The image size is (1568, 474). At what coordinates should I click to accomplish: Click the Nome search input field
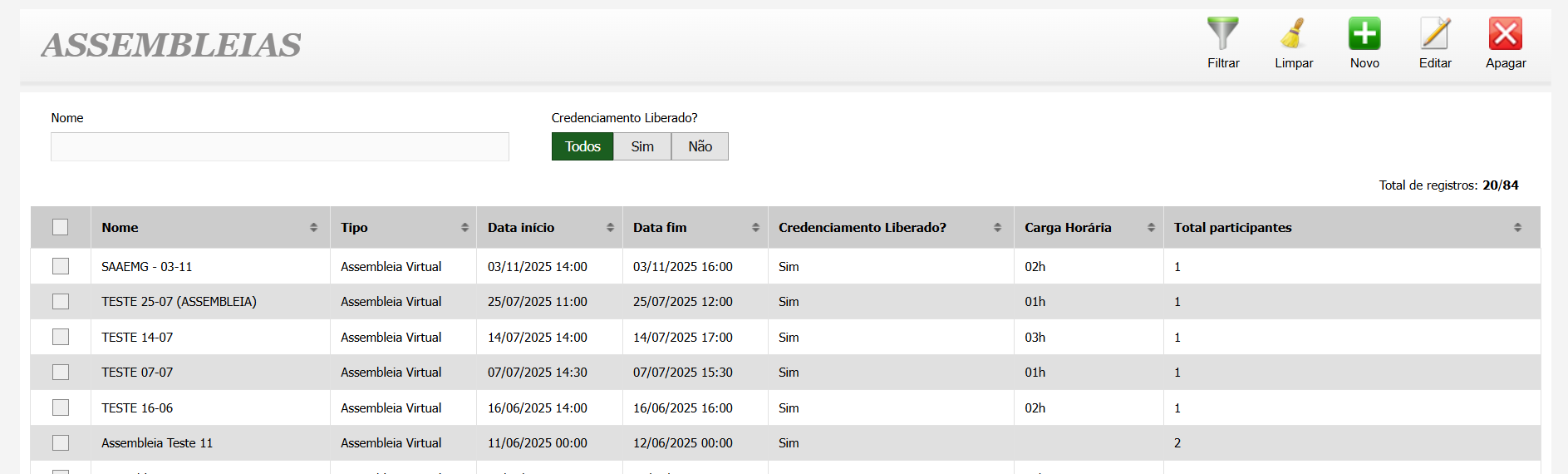pos(279,147)
